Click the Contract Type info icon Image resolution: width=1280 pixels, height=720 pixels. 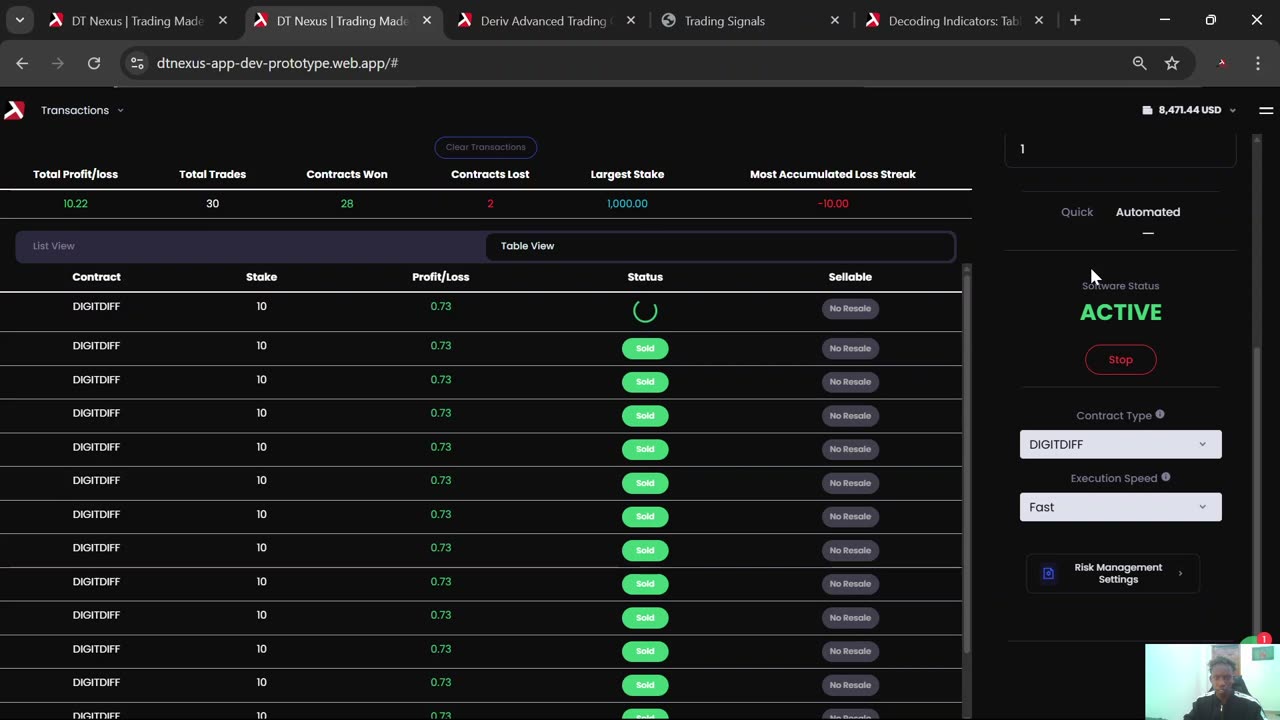click(x=1160, y=414)
